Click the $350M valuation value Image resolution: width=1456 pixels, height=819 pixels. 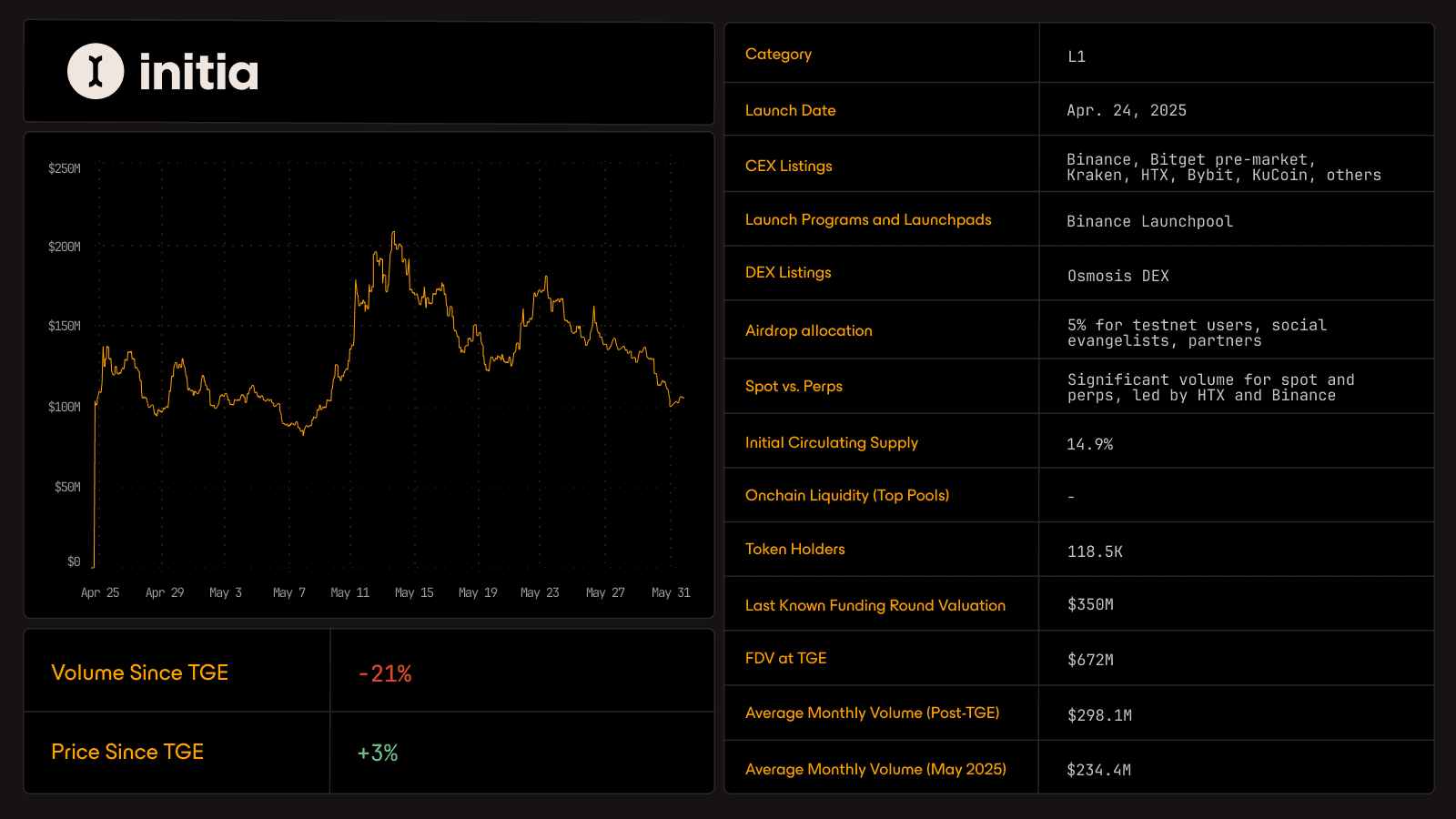(x=1091, y=604)
